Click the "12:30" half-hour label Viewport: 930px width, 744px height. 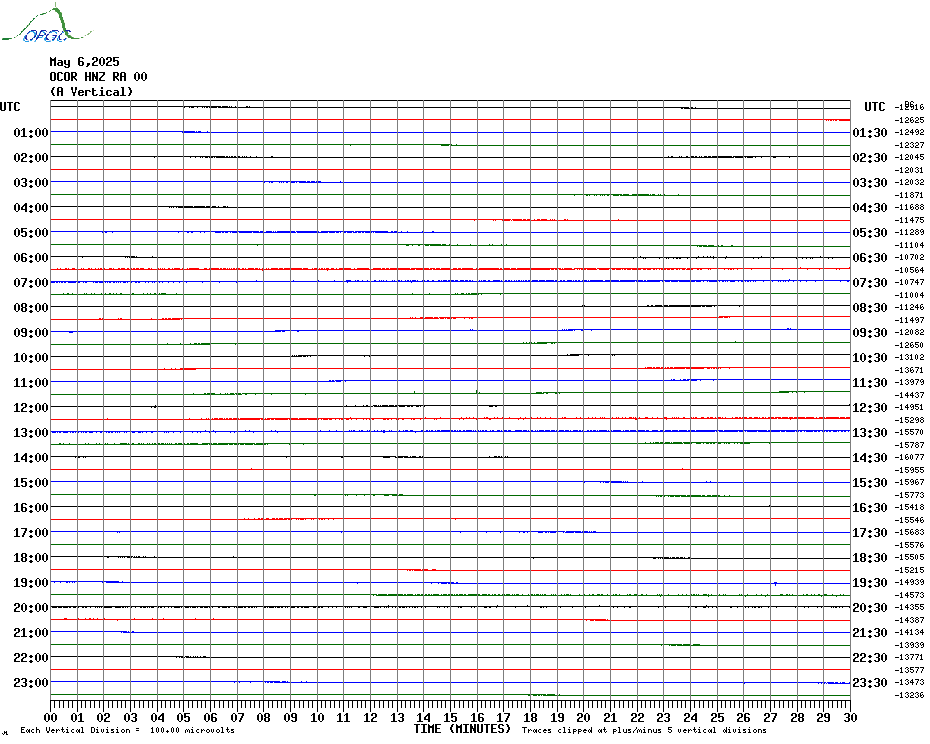pyautogui.click(x=870, y=408)
